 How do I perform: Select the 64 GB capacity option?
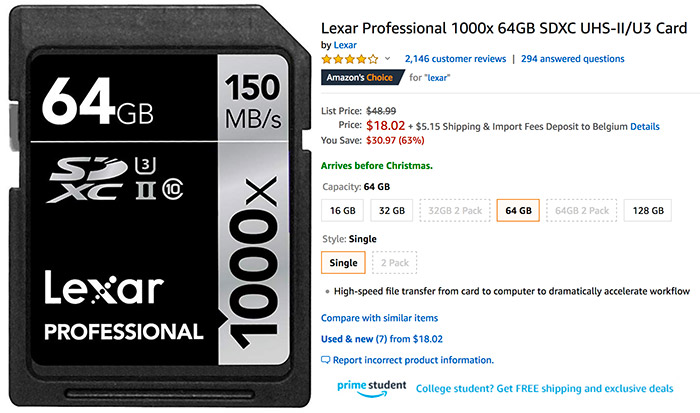tap(518, 211)
